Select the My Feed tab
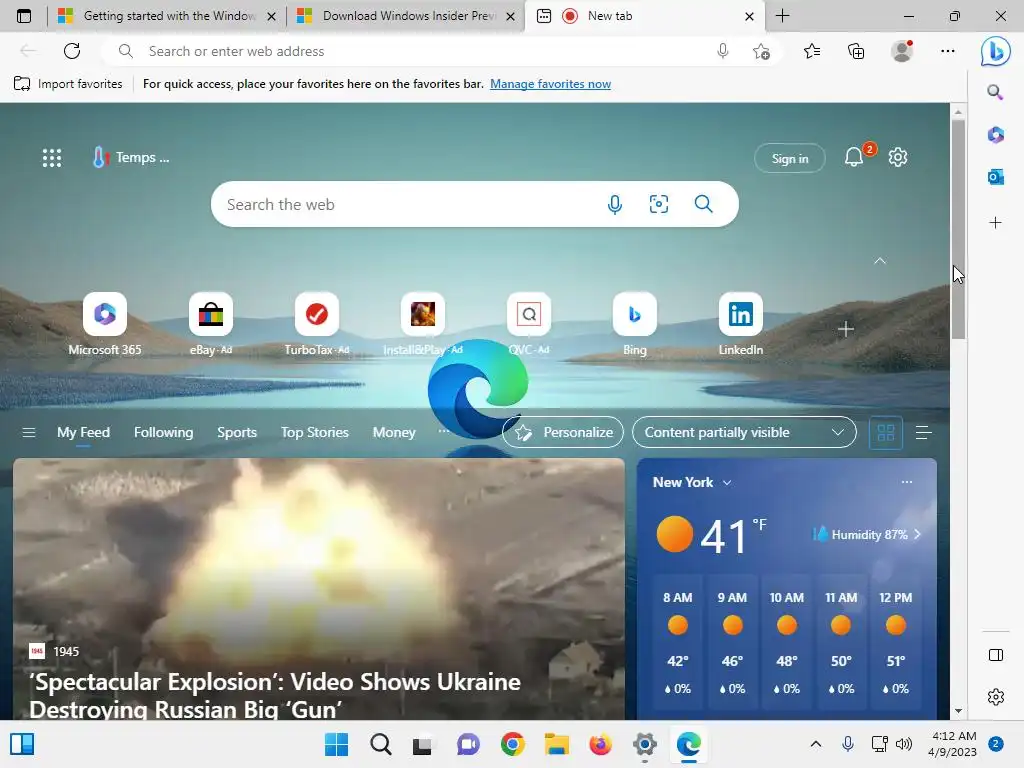Screen dimensions: 1024x768 coord(84,432)
